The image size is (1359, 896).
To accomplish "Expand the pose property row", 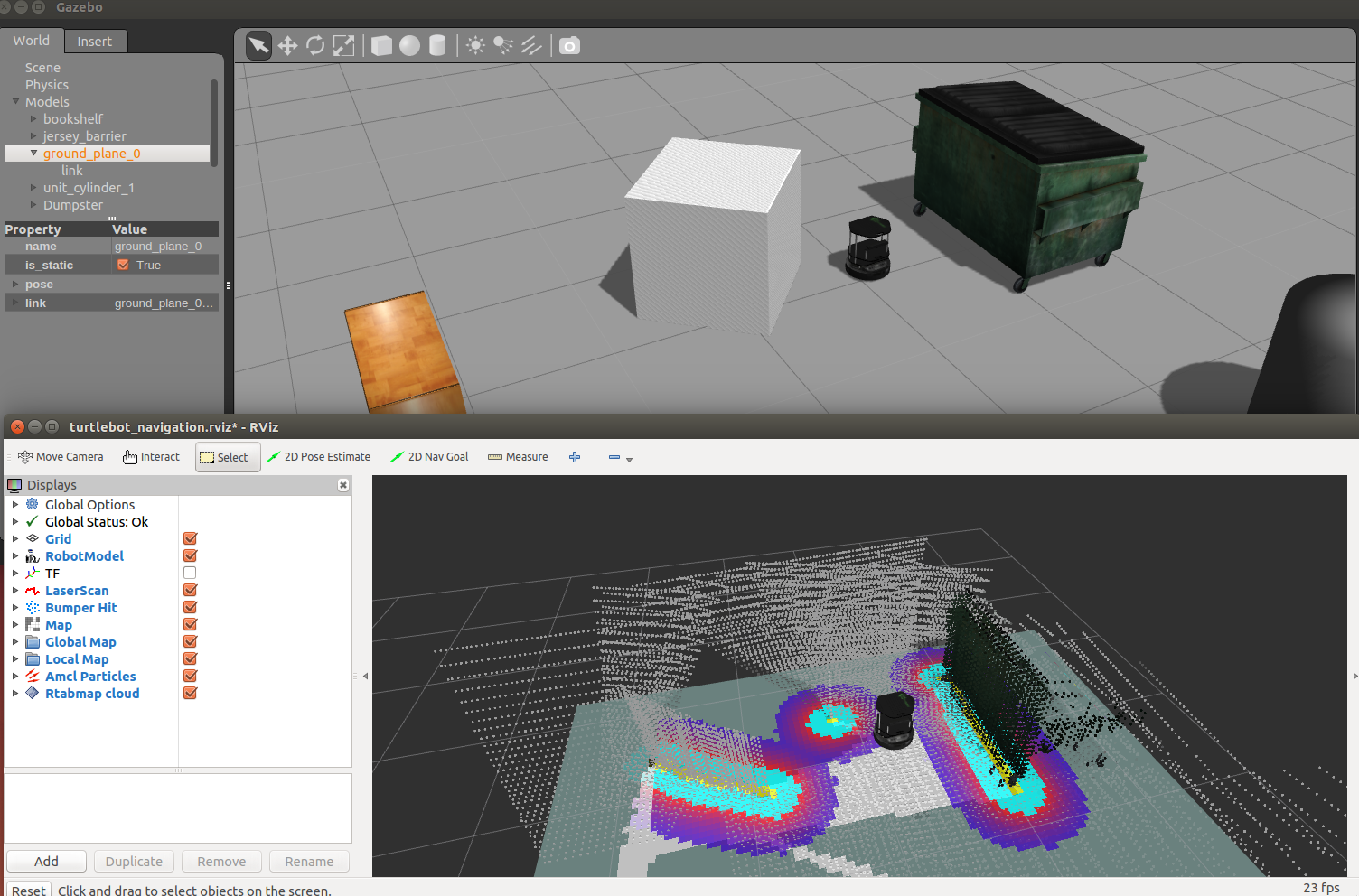I will tap(15, 284).
